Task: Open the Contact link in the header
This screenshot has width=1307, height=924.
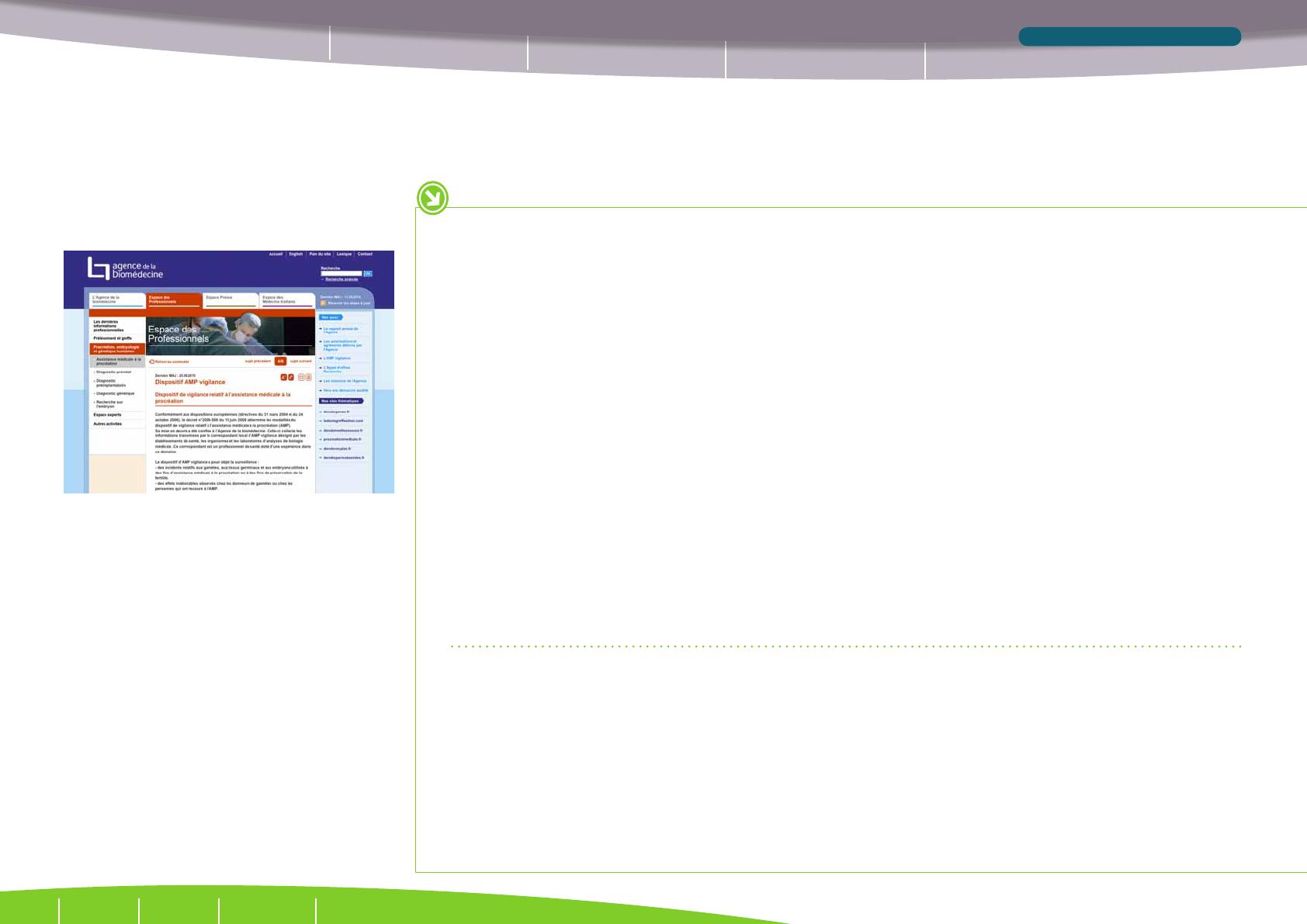Action: click(x=365, y=254)
